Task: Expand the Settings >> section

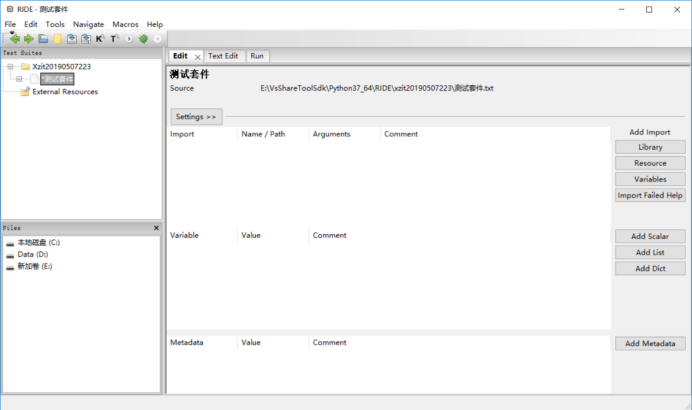Action: click(196, 117)
